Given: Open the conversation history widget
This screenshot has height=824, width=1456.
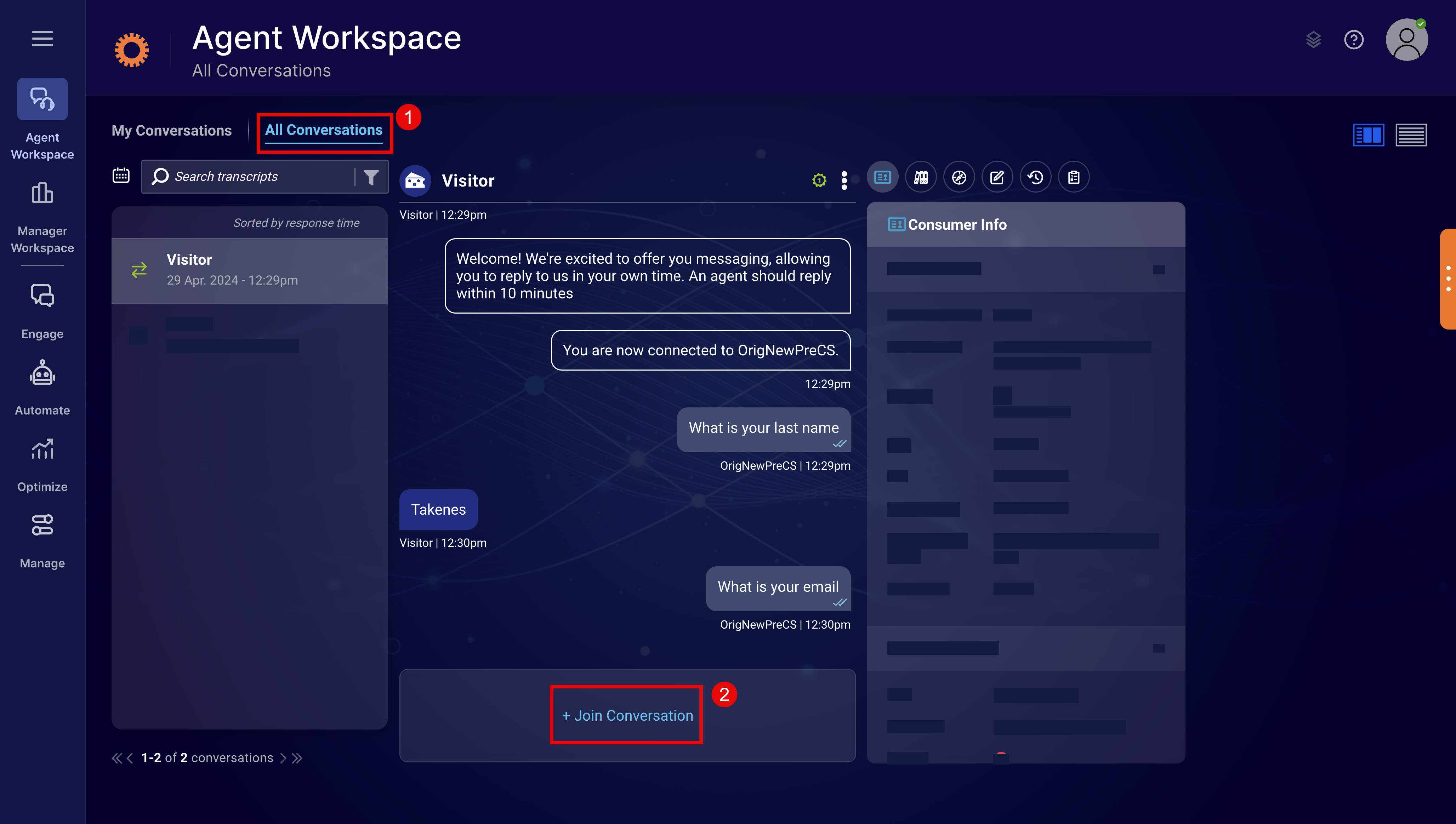Looking at the screenshot, I should [1035, 177].
